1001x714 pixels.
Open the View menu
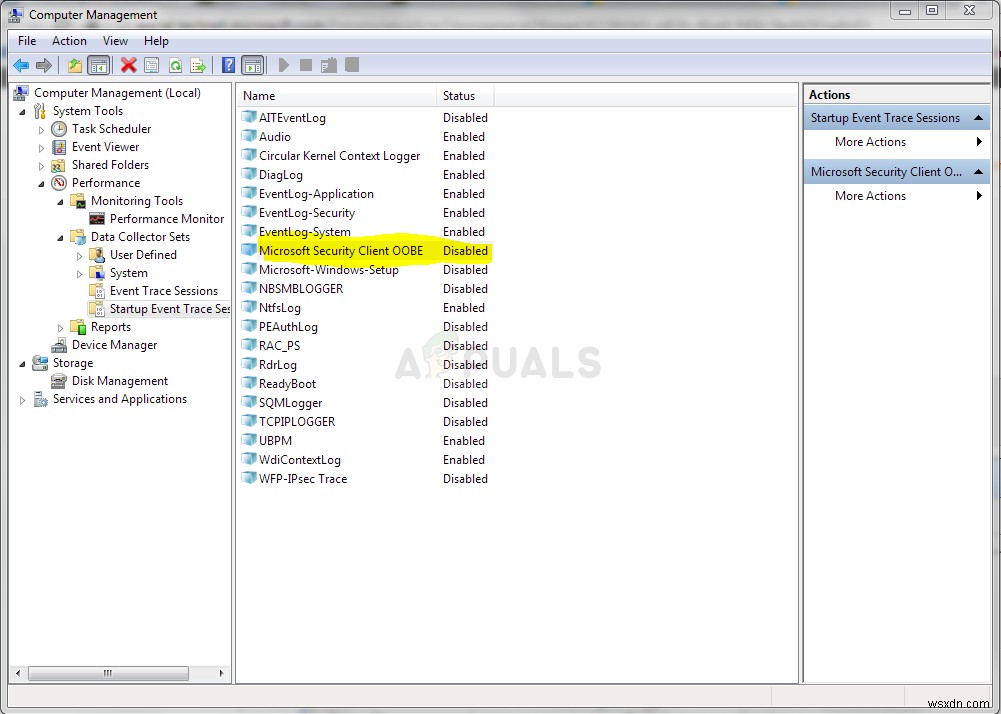click(115, 40)
